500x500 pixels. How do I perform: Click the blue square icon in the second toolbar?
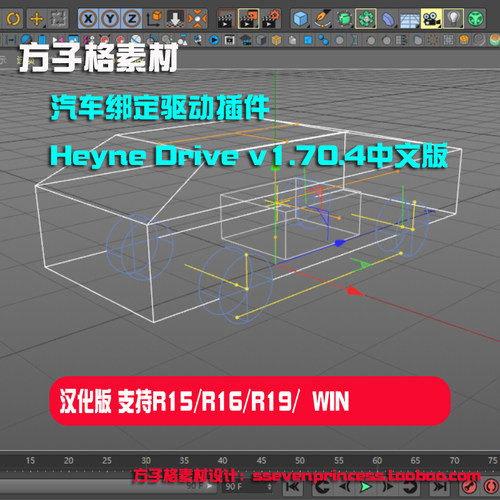pos(308,40)
